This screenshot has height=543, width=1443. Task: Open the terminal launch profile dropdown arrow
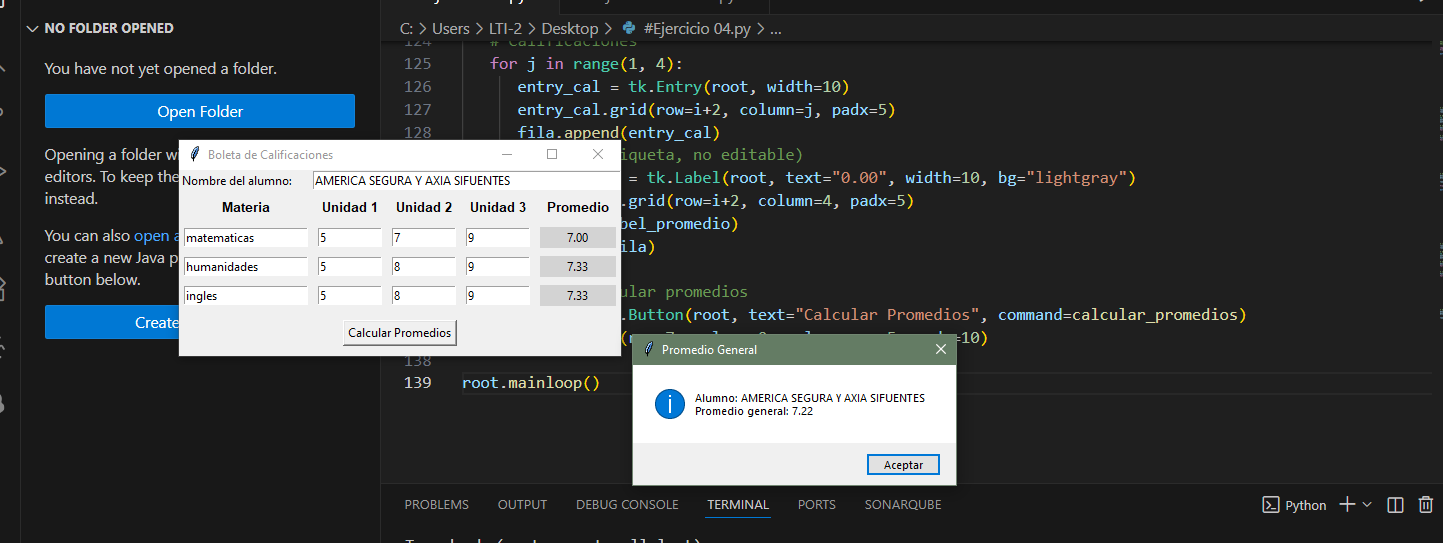pyautogui.click(x=1367, y=505)
